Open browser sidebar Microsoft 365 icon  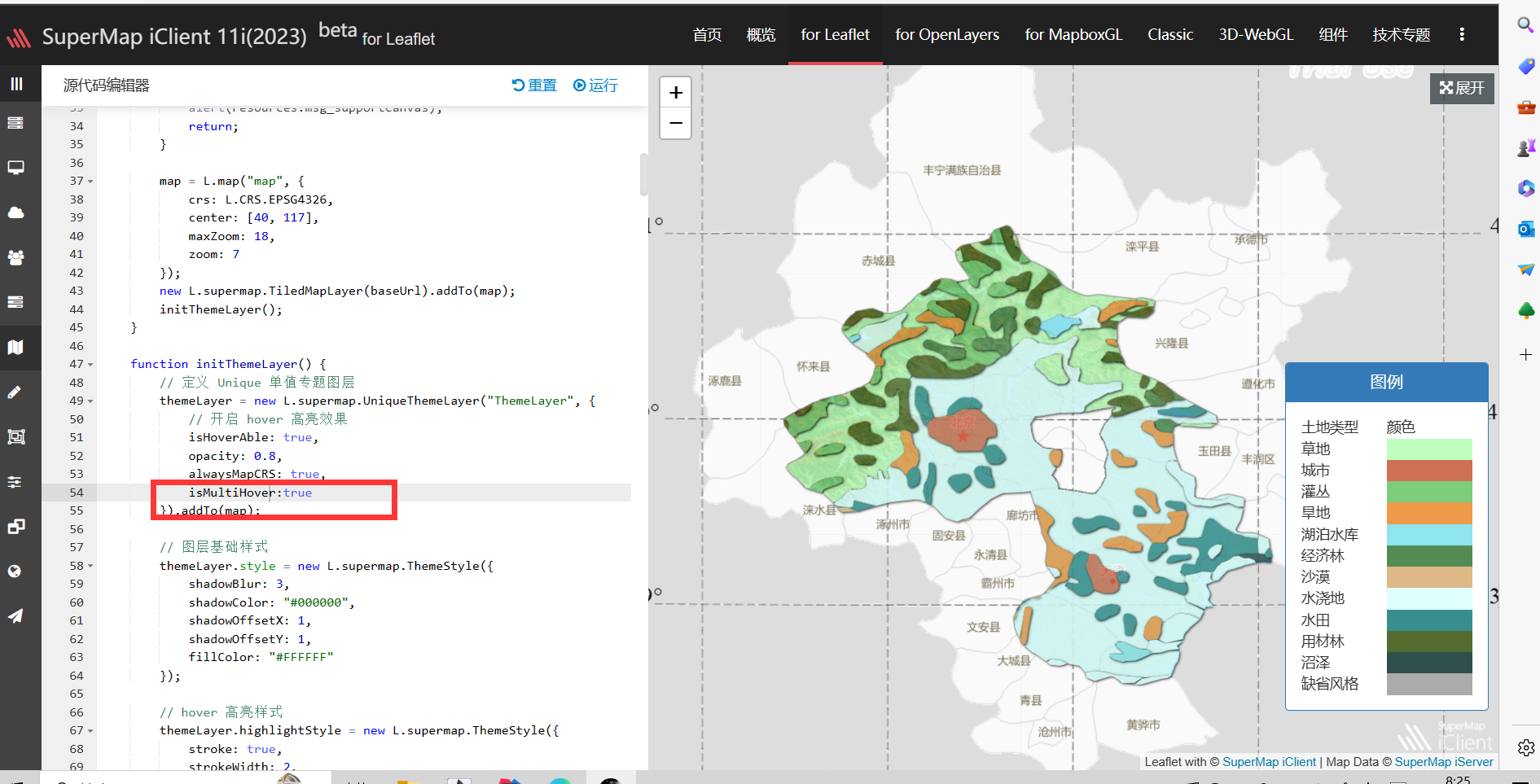(x=1526, y=188)
